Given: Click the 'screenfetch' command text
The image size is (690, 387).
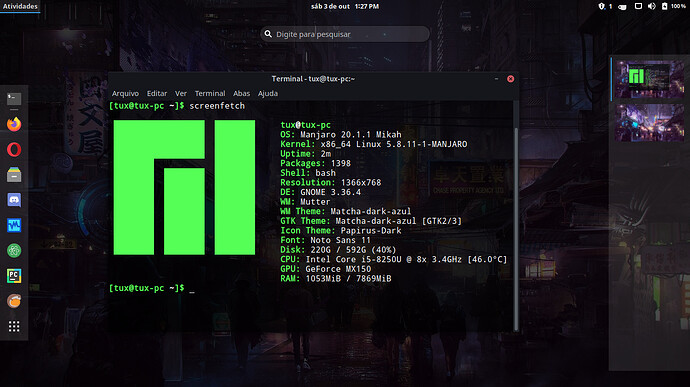Looking at the screenshot, I should pyautogui.click(x=217, y=106).
